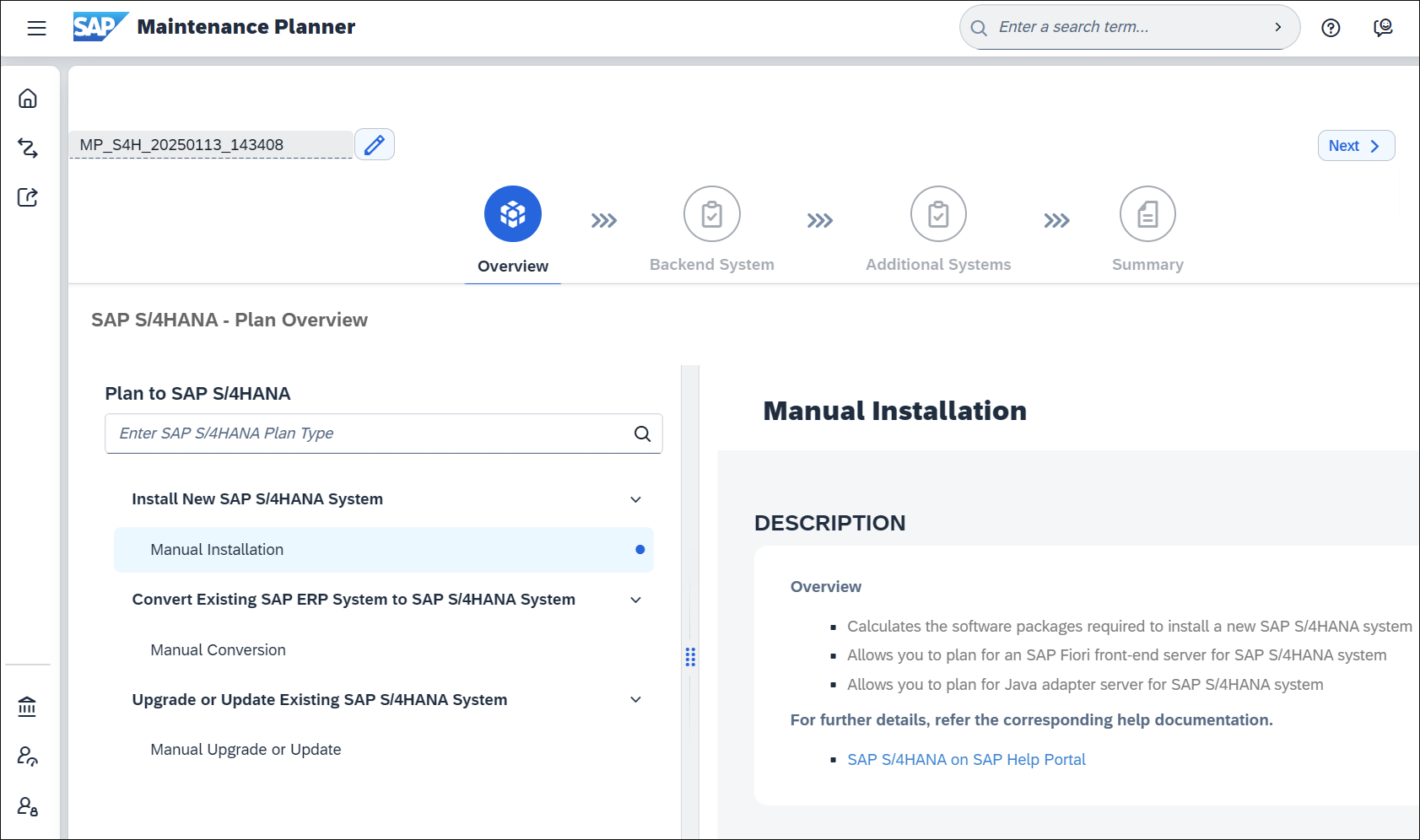The image size is (1420, 840).
Task: Click the Next button
Action: 1356,146
